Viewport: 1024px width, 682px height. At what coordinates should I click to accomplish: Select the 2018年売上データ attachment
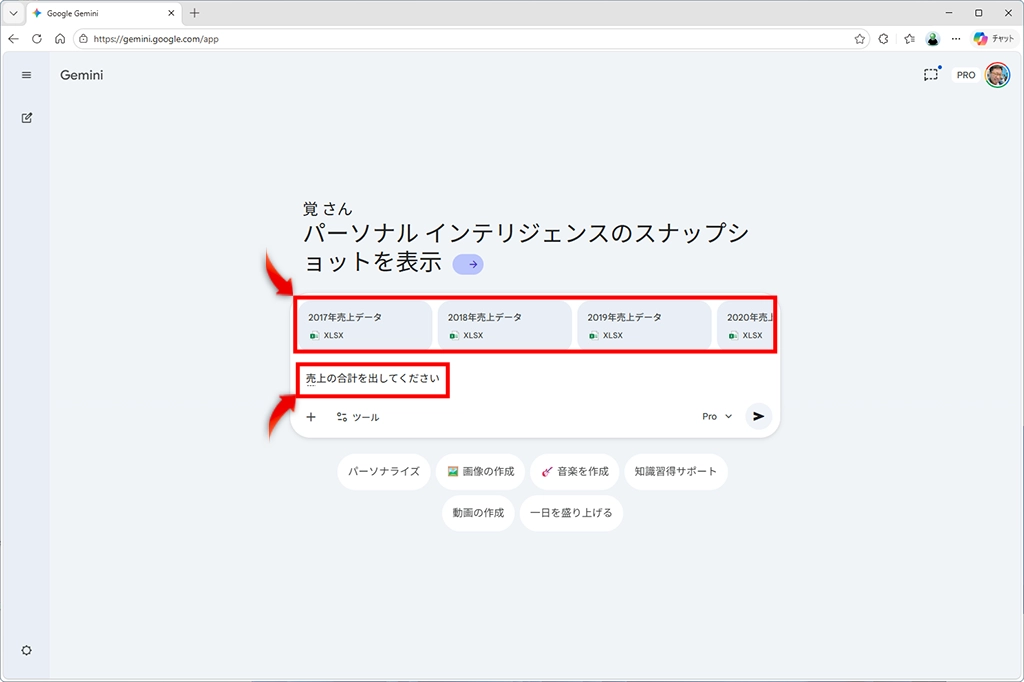(504, 325)
